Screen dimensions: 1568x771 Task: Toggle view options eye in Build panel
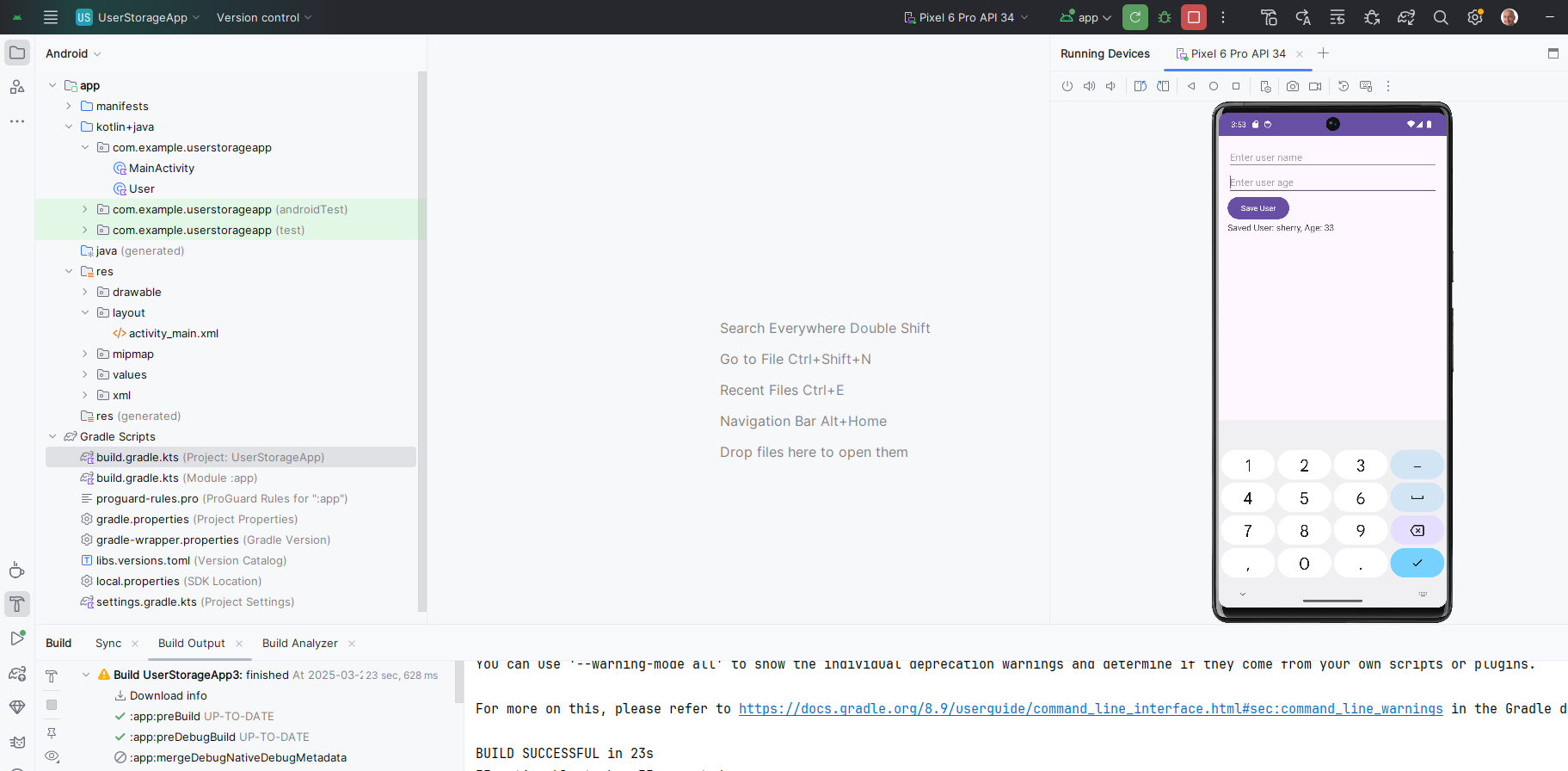pos(52,756)
